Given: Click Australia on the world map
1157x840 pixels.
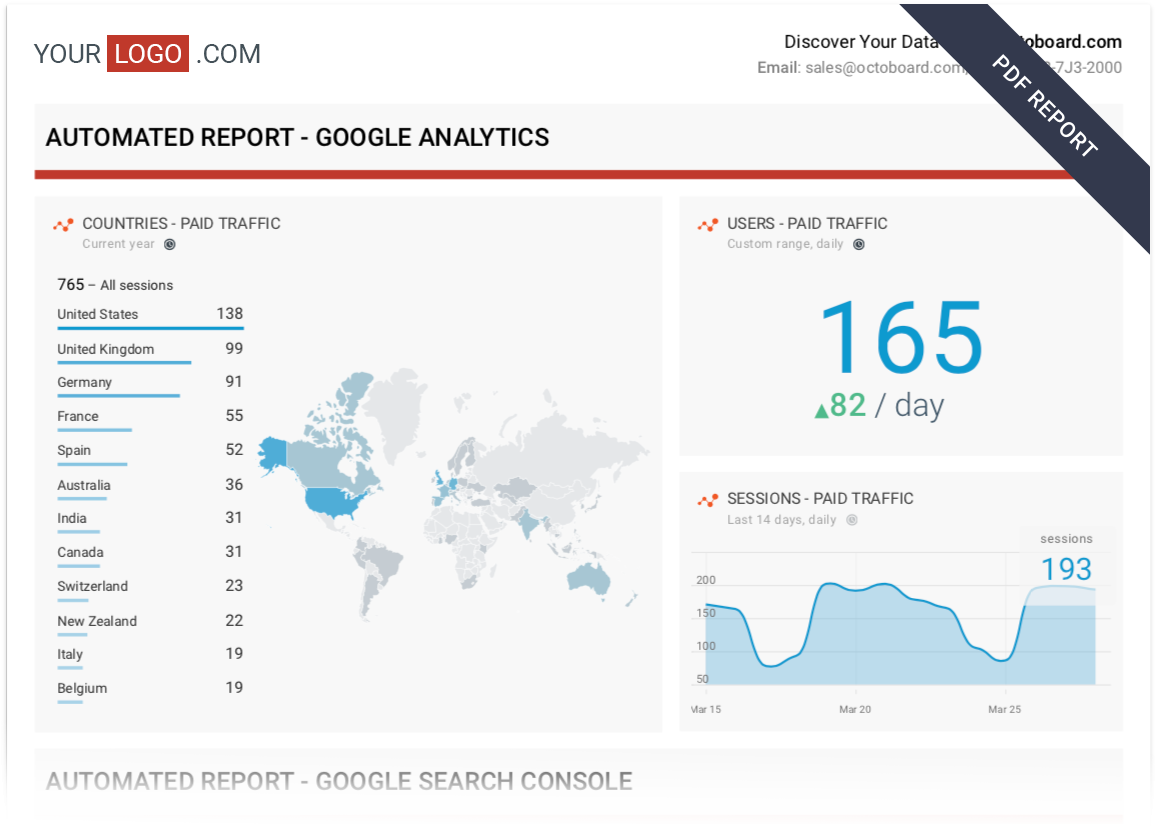Looking at the screenshot, I should [589, 579].
